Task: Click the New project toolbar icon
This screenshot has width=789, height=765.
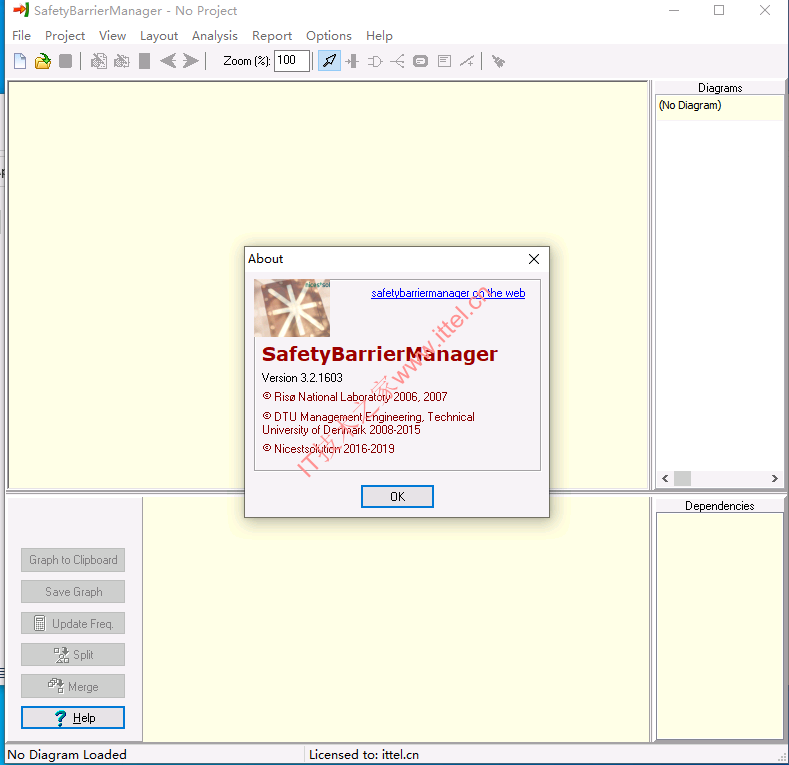Action: 20,61
